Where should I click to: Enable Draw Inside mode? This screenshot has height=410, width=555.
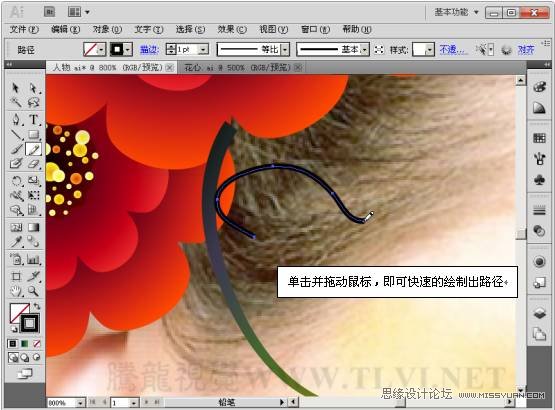tap(36, 358)
